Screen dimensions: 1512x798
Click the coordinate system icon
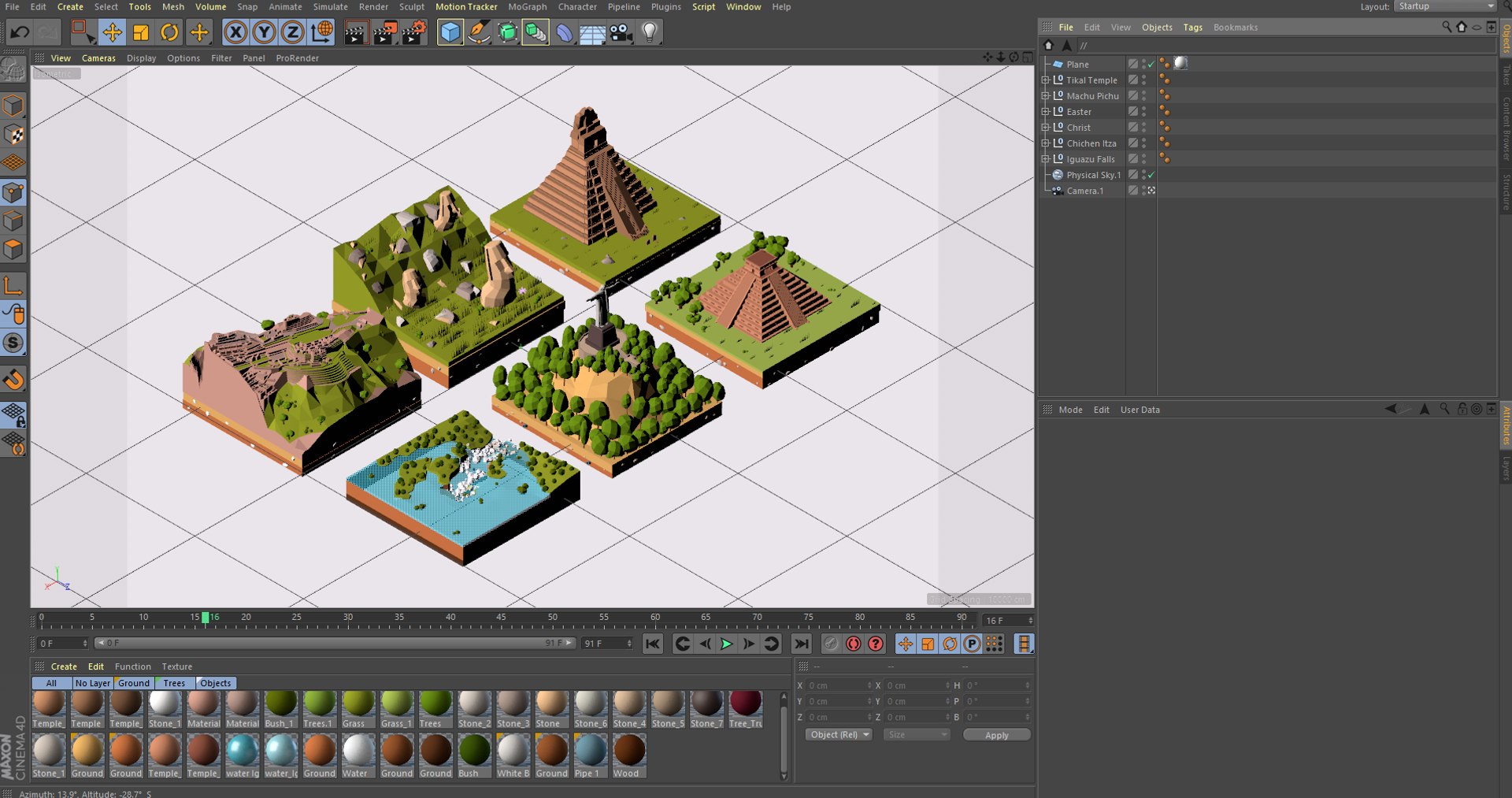(321, 32)
